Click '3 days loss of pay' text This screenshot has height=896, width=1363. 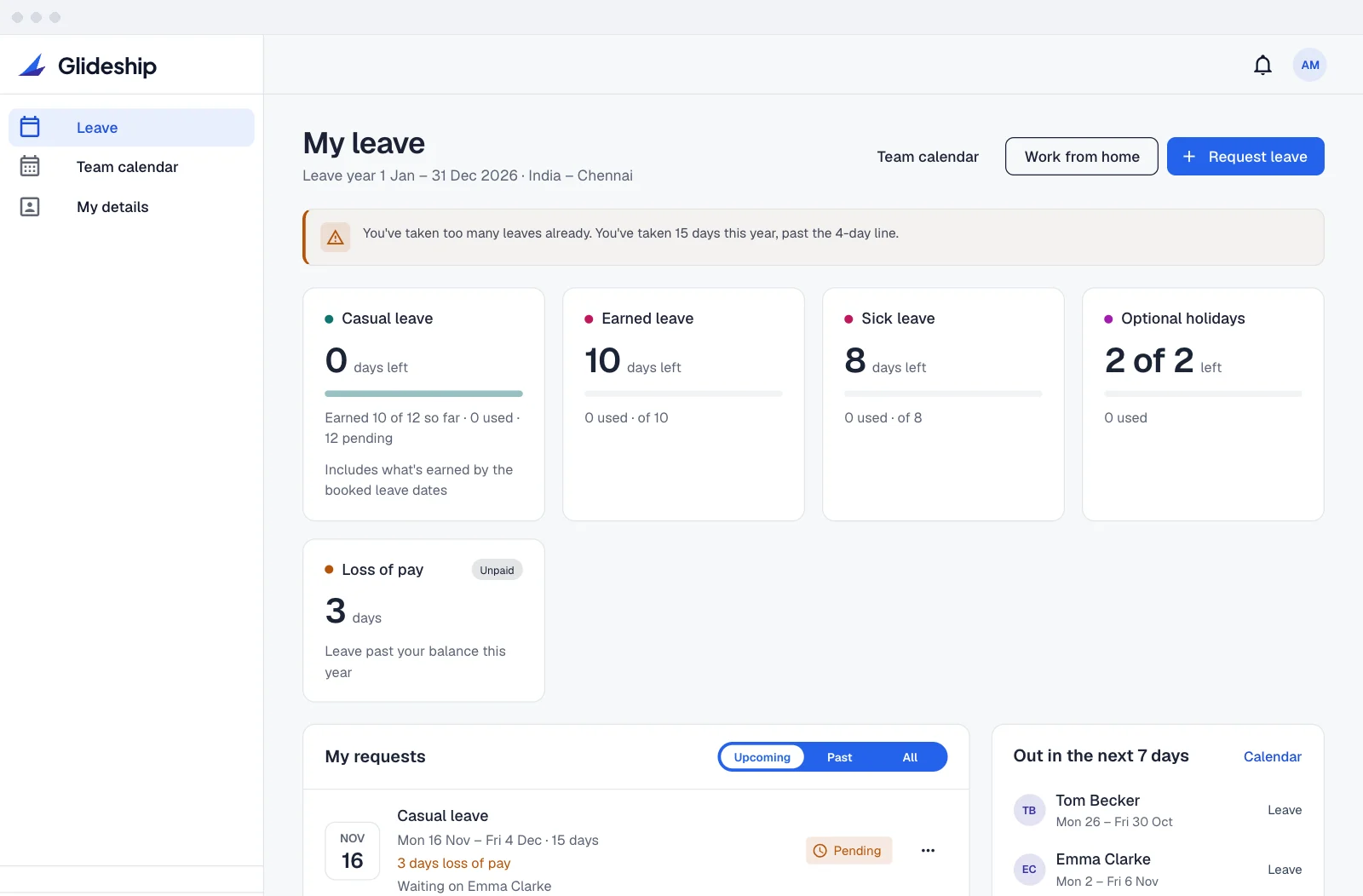click(454, 863)
